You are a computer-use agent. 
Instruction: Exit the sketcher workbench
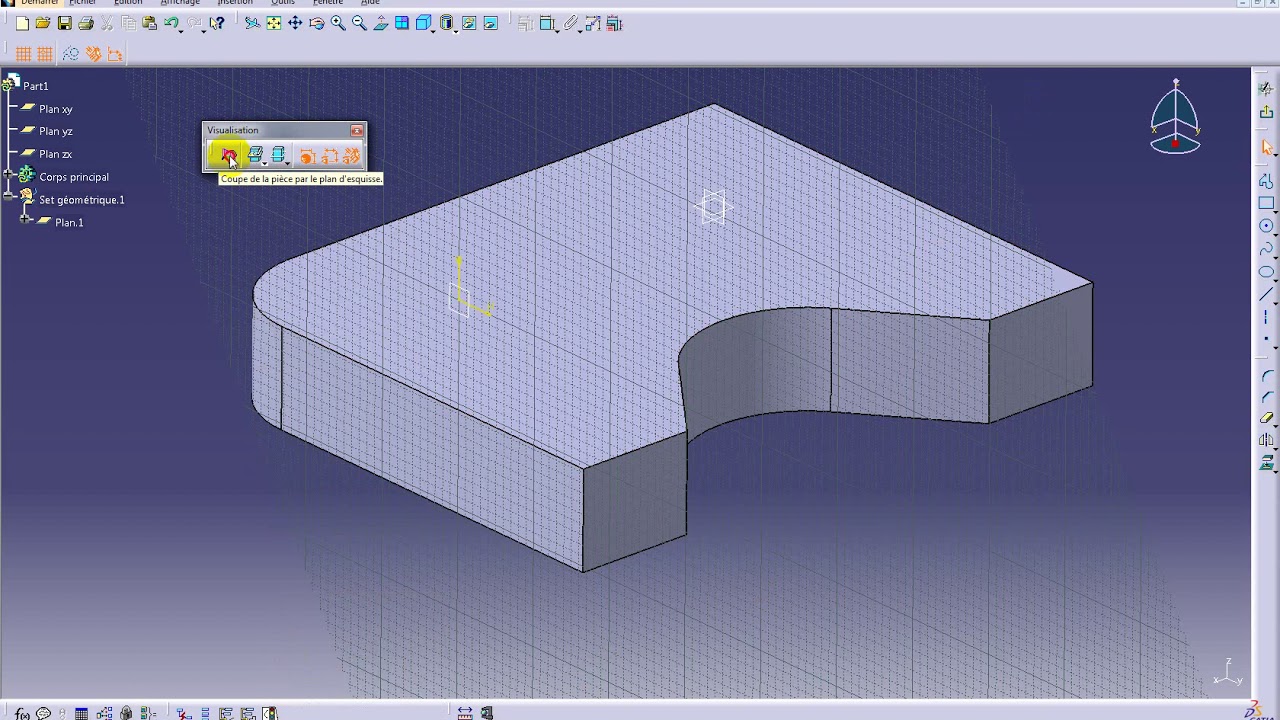click(1266, 112)
